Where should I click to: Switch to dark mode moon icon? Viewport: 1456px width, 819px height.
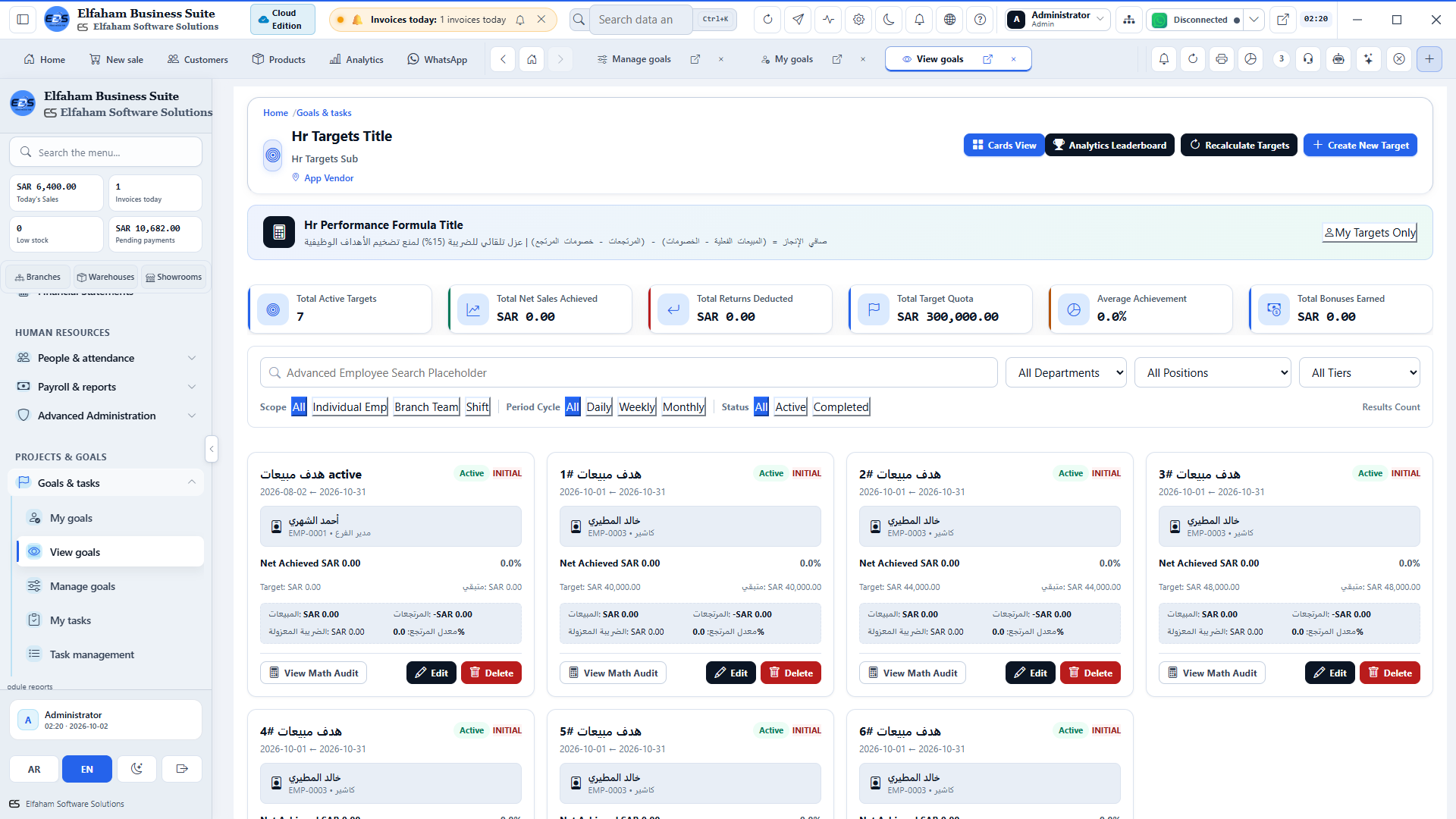[889, 20]
